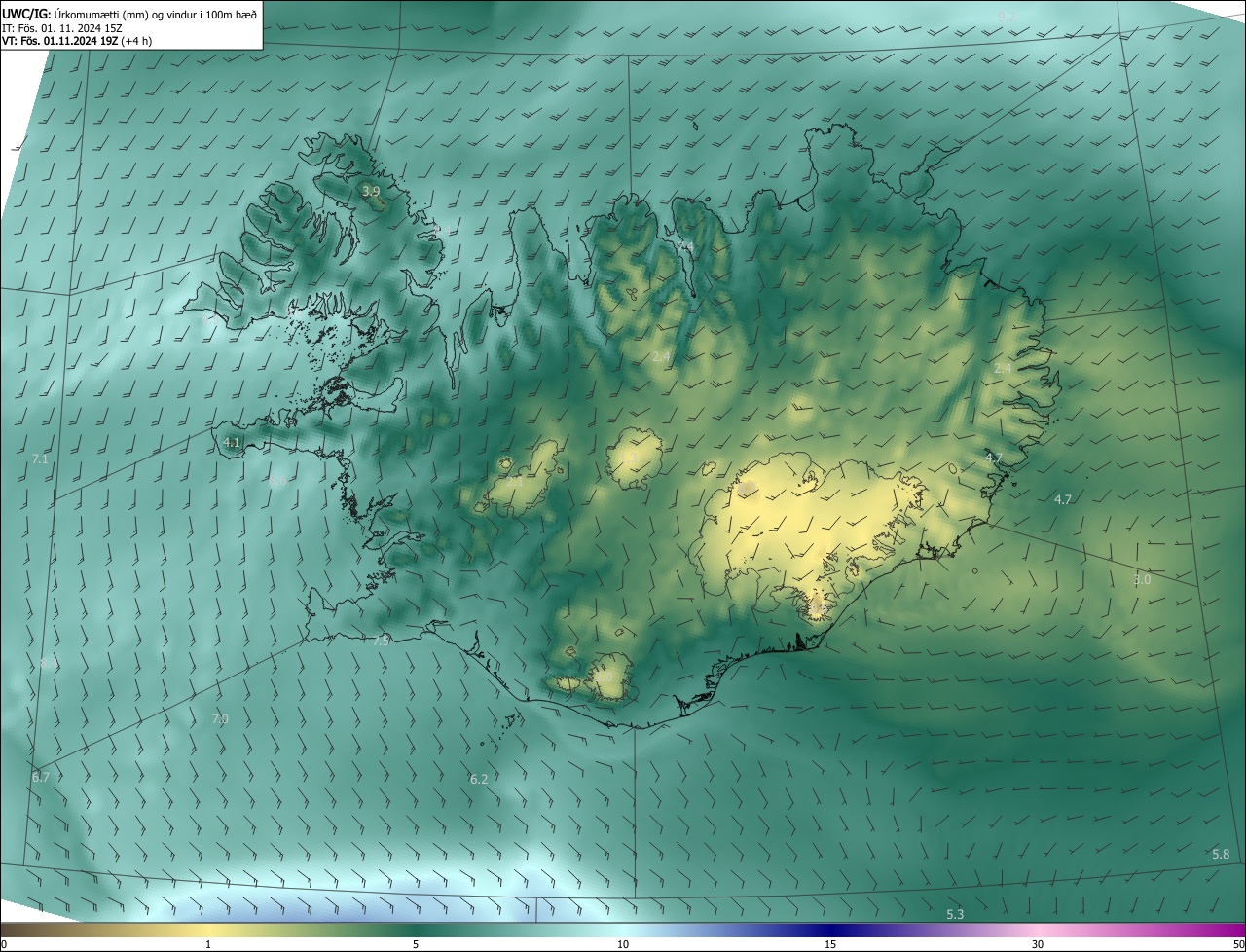
Task: Click the 3.9 value label in the Westfjords
Action: 371,192
